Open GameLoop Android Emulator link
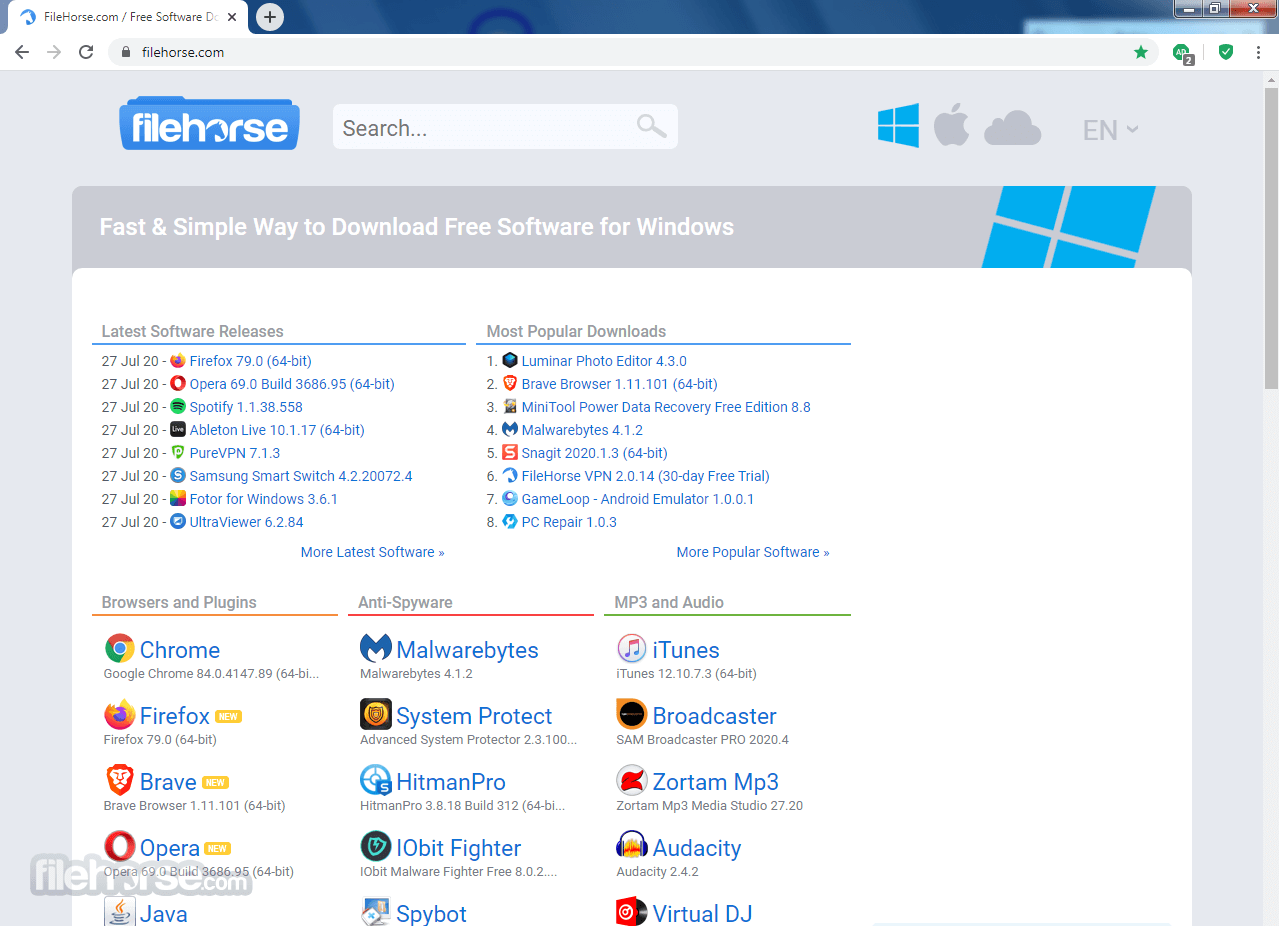 click(638, 499)
